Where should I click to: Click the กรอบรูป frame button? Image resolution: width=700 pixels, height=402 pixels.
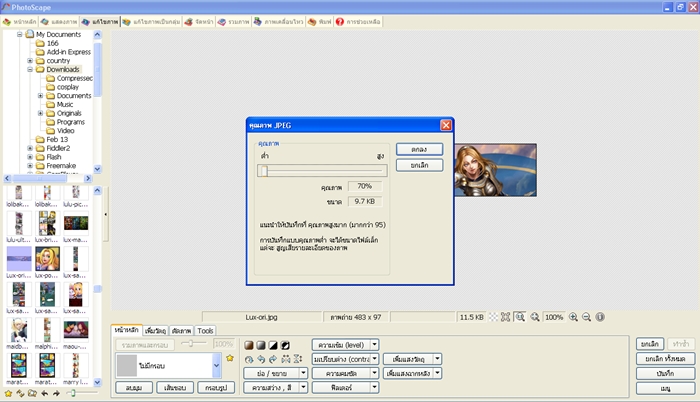217,388
